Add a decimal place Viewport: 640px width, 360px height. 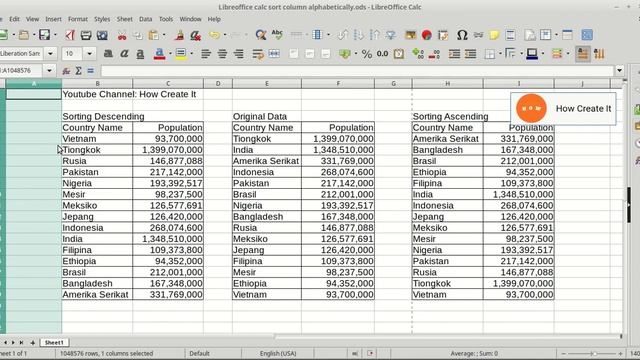coord(418,54)
